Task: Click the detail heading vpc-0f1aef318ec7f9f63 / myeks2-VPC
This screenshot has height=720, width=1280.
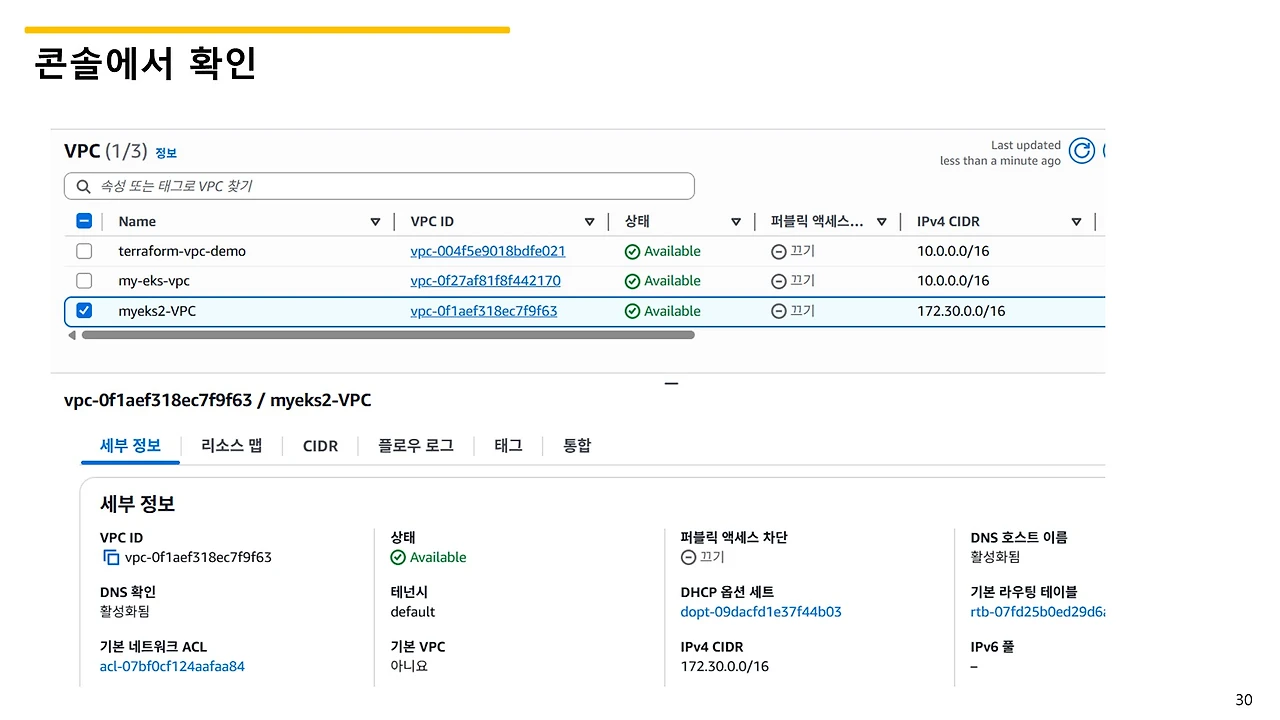Action: pyautogui.click(x=217, y=401)
